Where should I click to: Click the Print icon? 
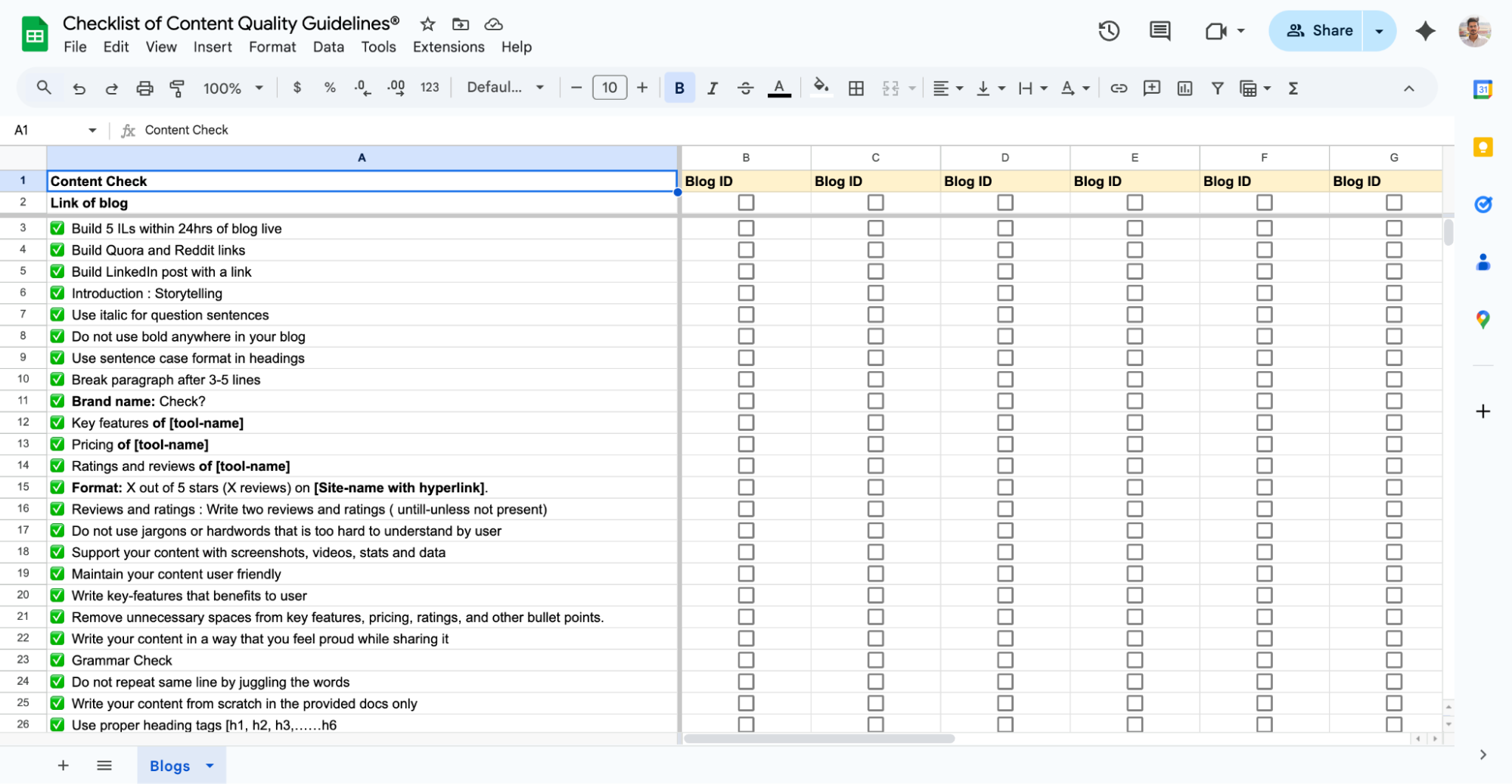(x=144, y=88)
